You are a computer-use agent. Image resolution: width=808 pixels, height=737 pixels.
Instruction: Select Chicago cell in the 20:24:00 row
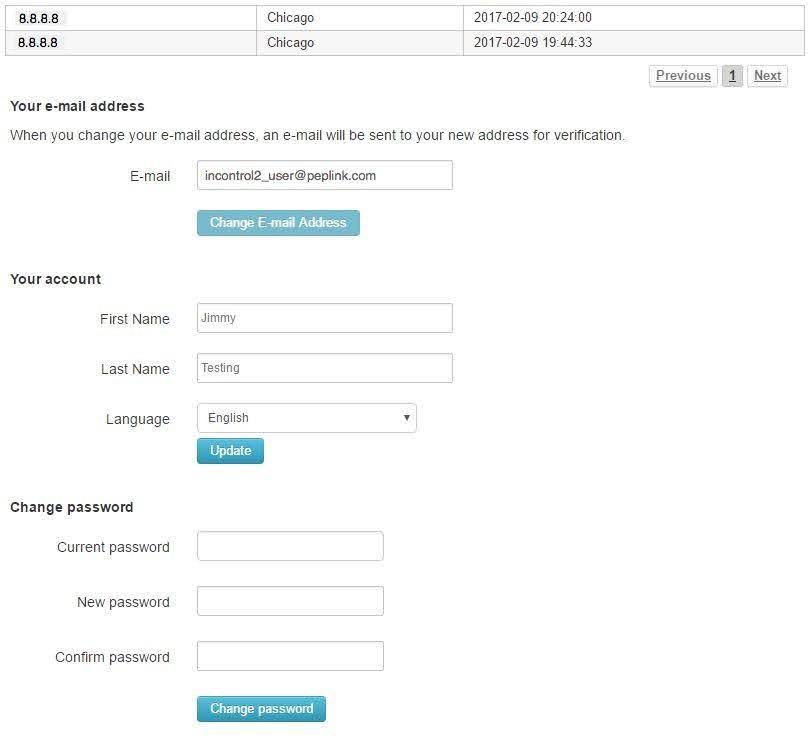pyautogui.click(x=290, y=18)
